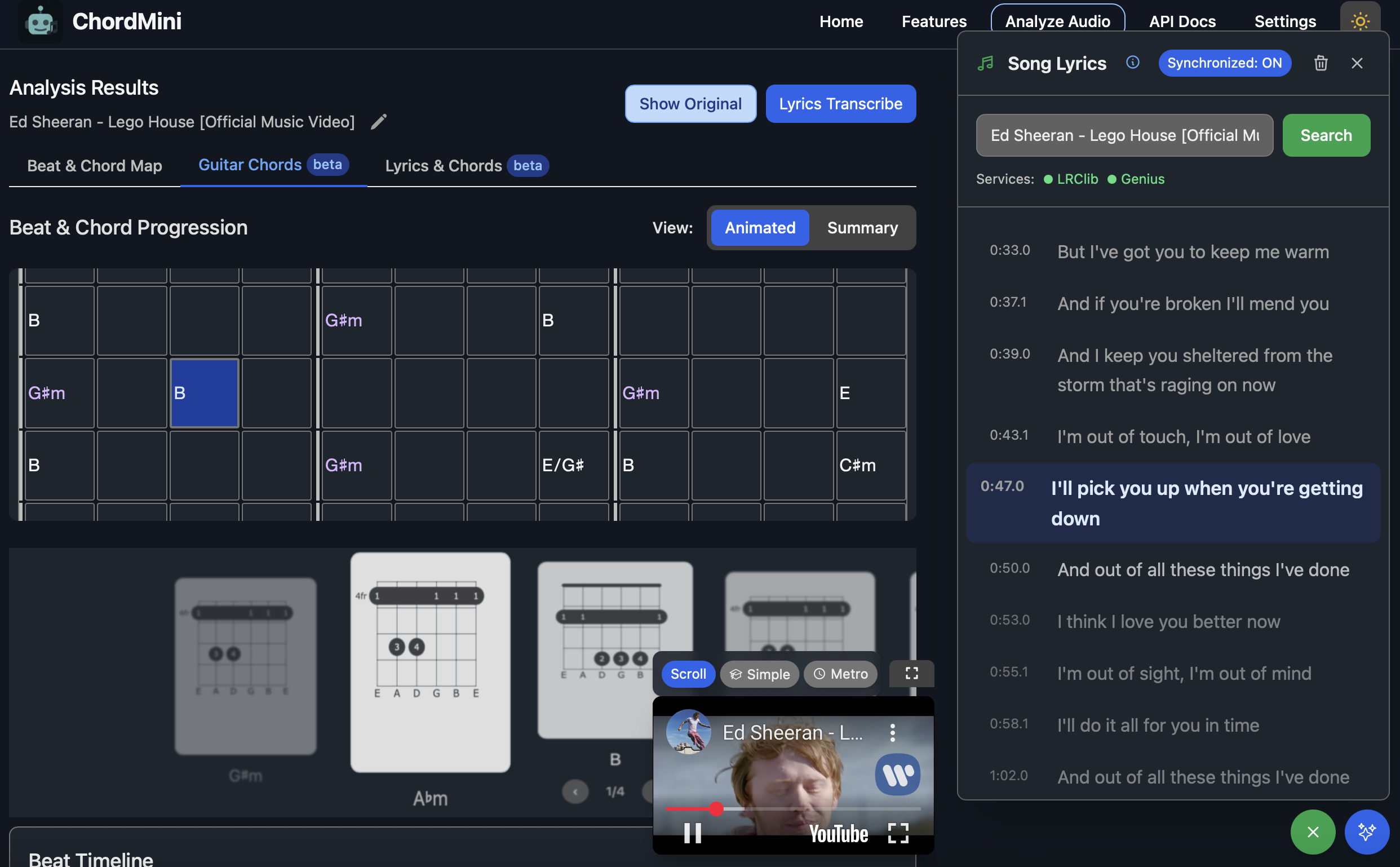The height and width of the screenshot is (867, 1400).
Task: Click the ChordMini robot logo
Action: [40, 22]
